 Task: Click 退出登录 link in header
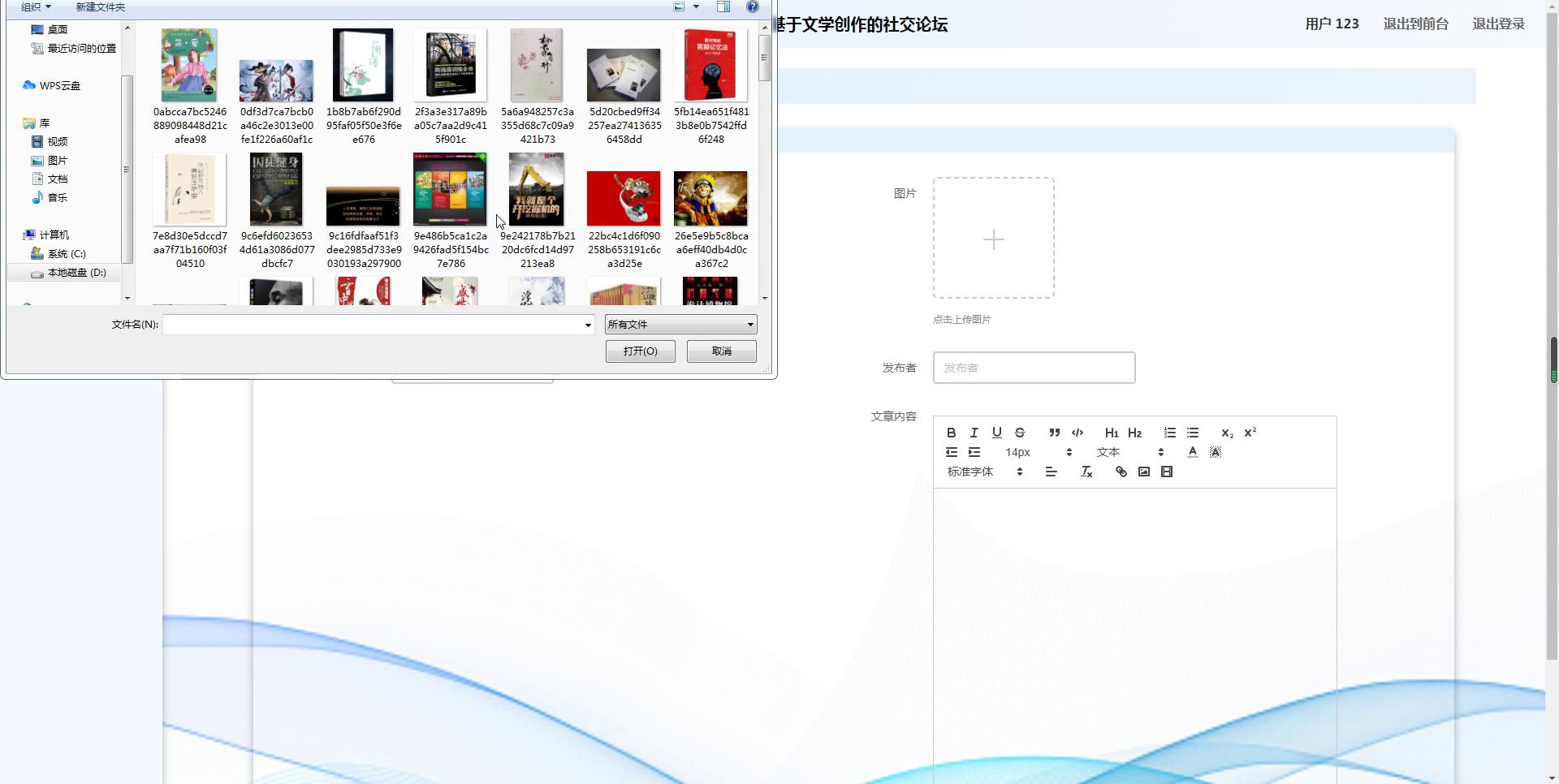1498,24
